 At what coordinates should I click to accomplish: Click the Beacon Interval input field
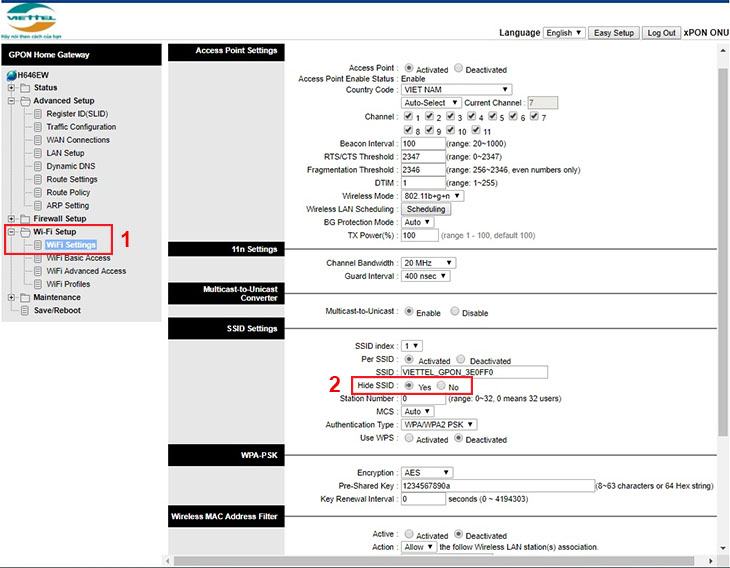(423, 143)
